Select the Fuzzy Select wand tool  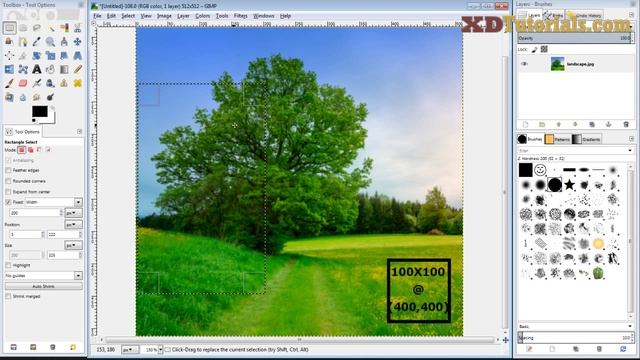[51, 28]
